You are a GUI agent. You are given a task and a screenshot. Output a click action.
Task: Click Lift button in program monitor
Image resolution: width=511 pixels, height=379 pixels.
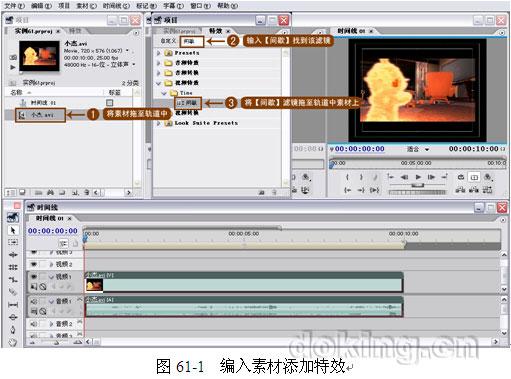(460, 190)
